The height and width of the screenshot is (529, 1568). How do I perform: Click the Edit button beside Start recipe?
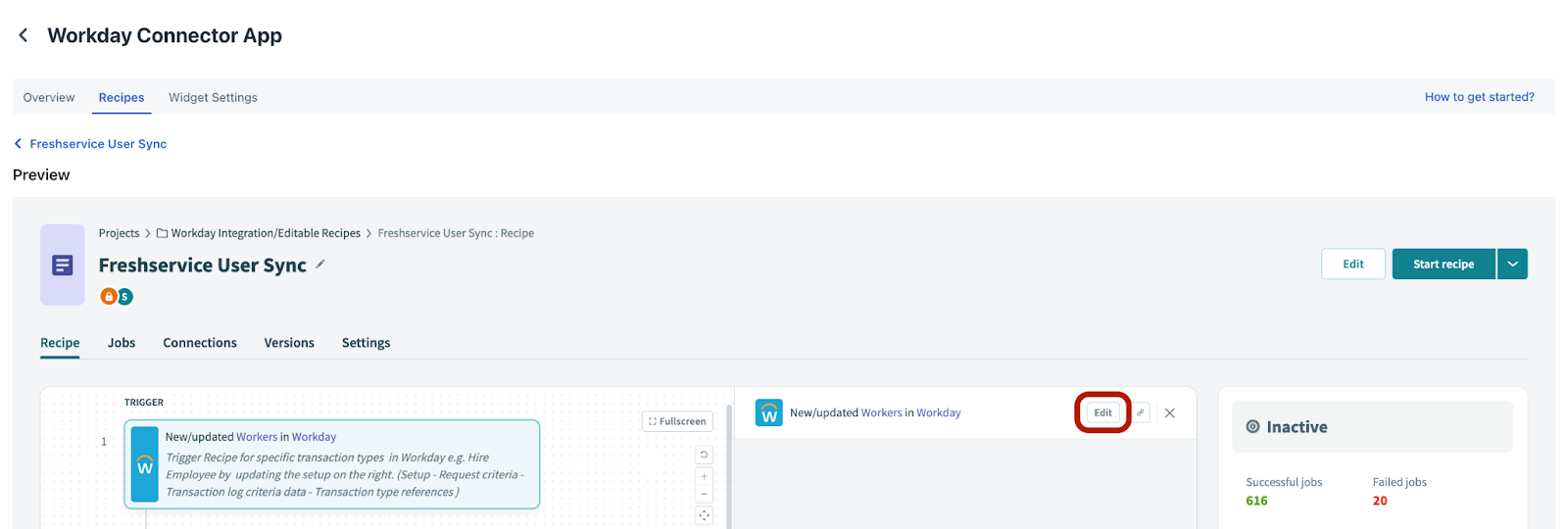pyautogui.click(x=1353, y=264)
